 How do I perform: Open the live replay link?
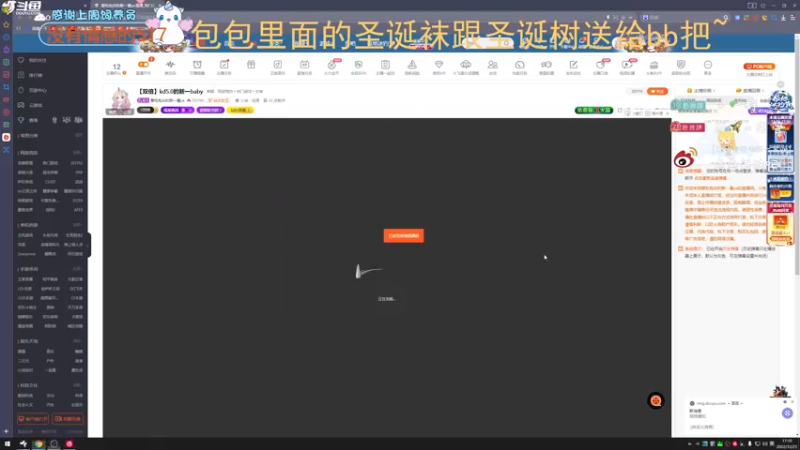[749, 91]
